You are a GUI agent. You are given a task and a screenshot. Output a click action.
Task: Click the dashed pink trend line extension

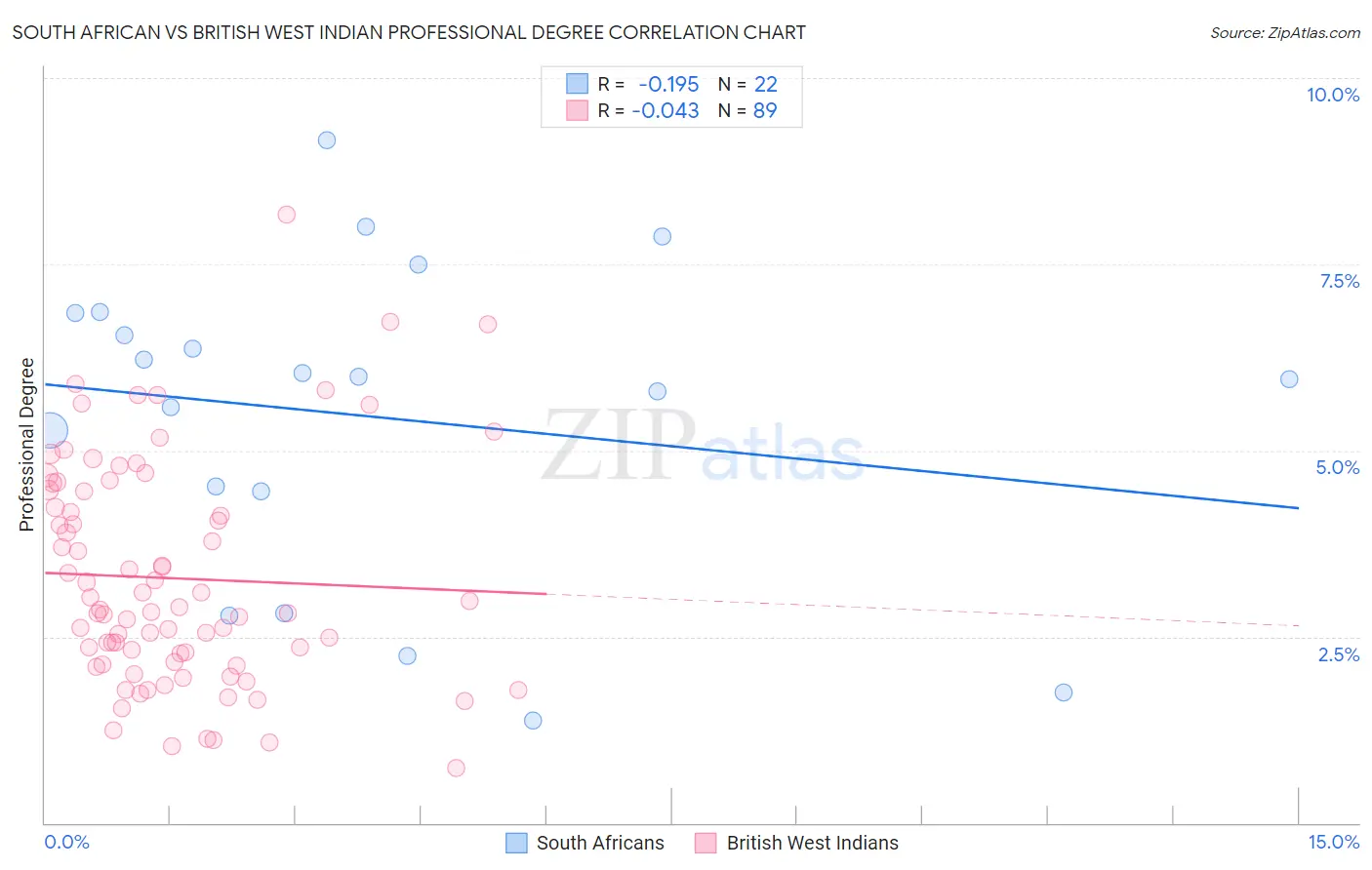(x=922, y=609)
